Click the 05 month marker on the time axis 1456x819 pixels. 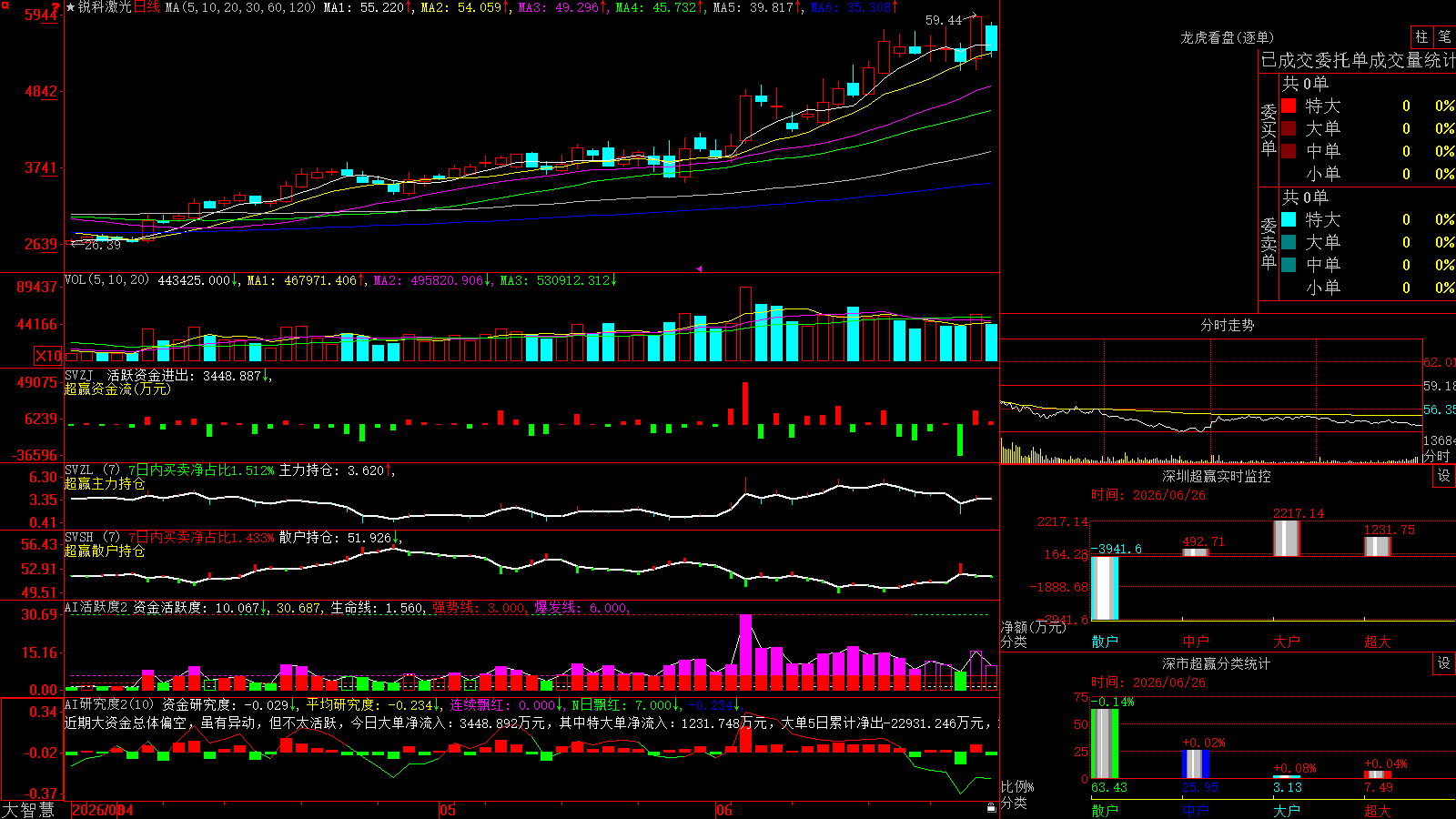point(447,810)
